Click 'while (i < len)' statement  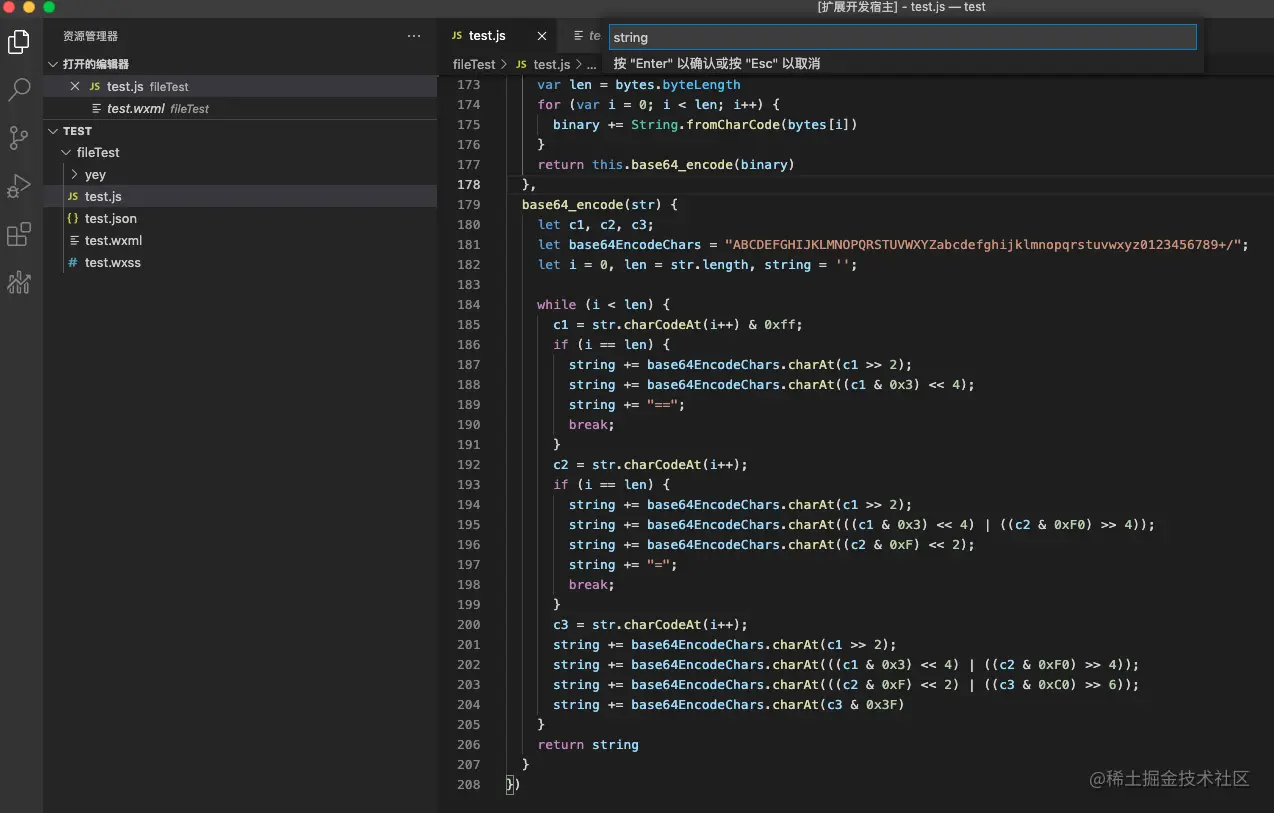pyautogui.click(x=603, y=305)
